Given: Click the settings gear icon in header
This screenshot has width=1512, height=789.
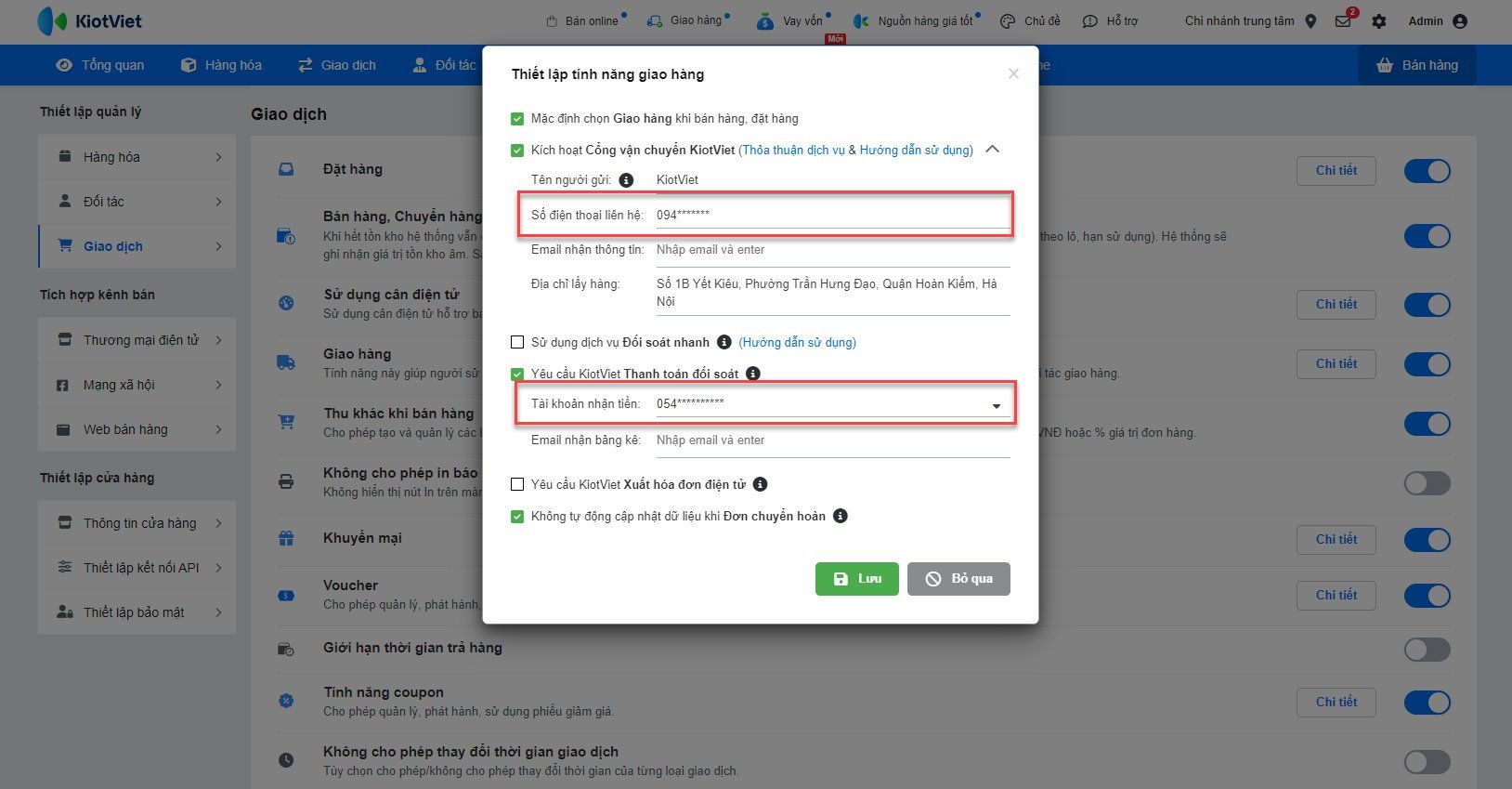Looking at the screenshot, I should click(x=1379, y=21).
